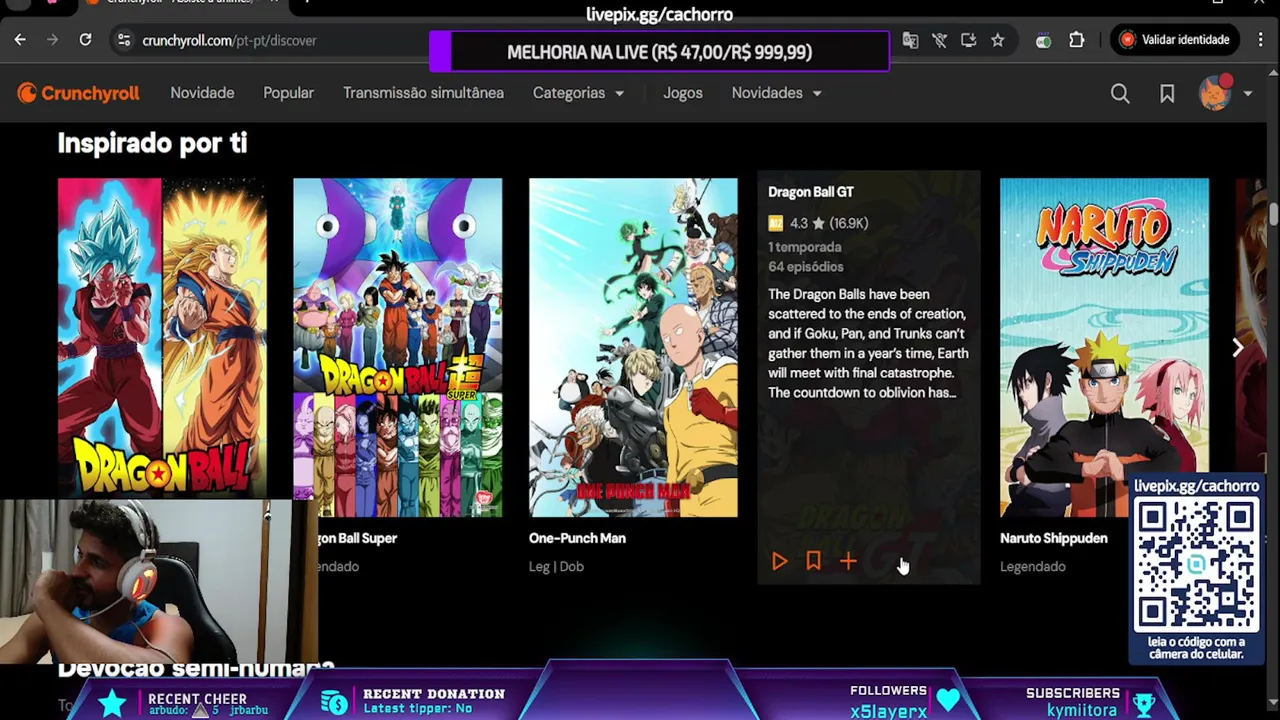Viewport: 1280px width, 720px height.
Task: Open the Jogos menu item
Action: 683,93
